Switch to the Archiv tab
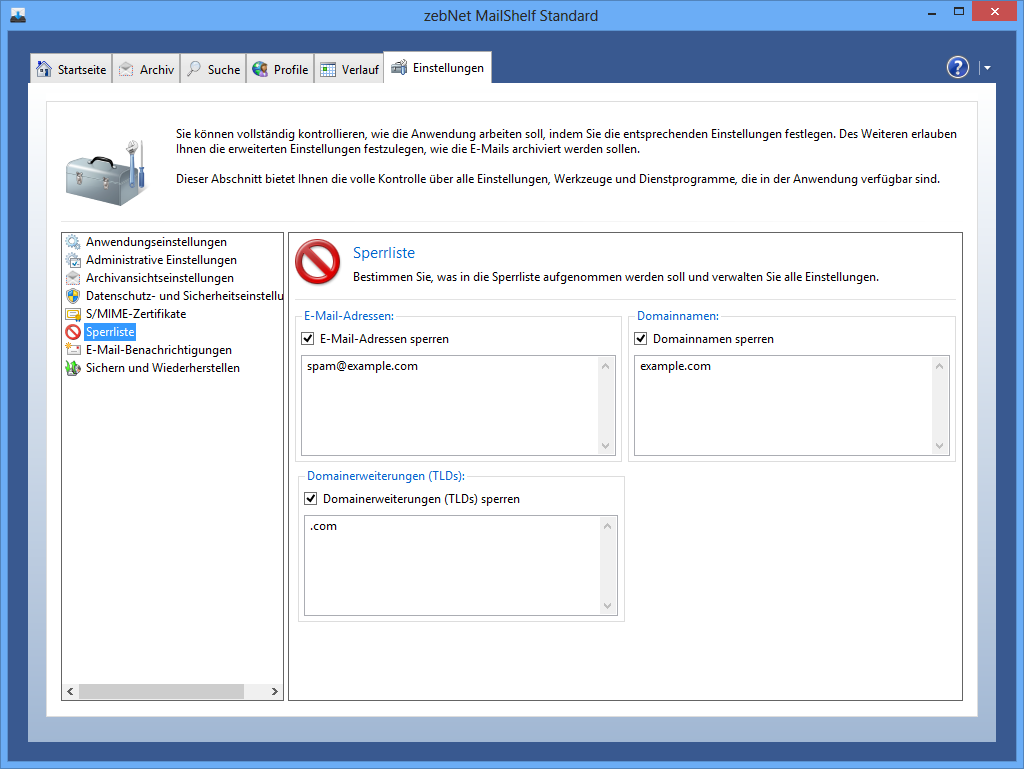Viewport: 1024px width, 769px height. [146, 69]
